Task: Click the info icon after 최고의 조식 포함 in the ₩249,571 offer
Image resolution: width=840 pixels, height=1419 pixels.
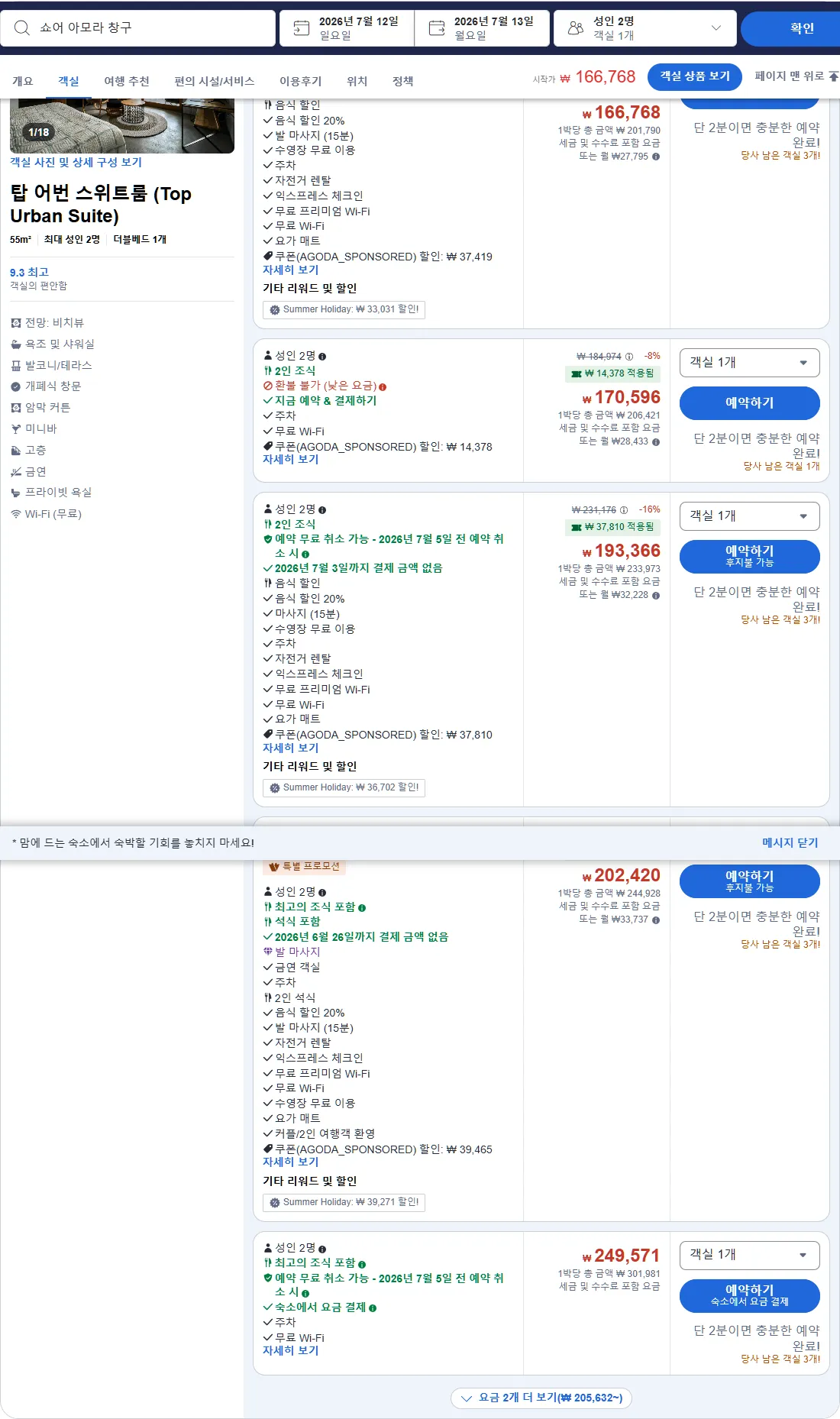Action: point(362,1264)
